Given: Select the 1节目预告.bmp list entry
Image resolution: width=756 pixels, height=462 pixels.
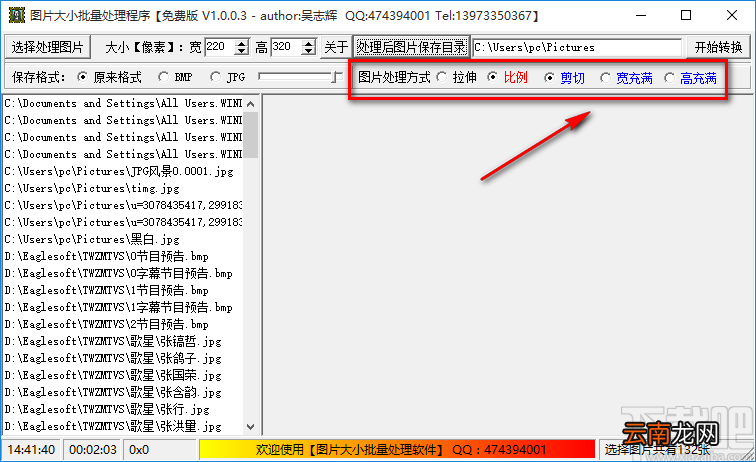Looking at the screenshot, I should (123, 290).
